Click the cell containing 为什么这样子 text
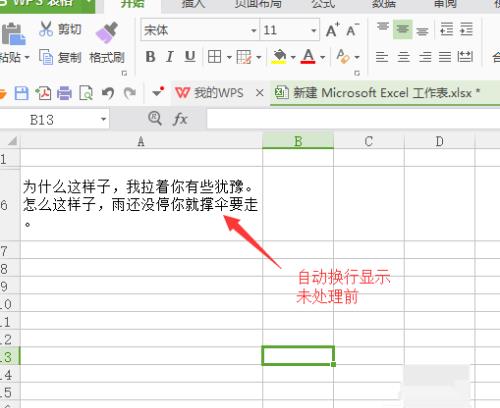500x408 pixels. click(141, 204)
